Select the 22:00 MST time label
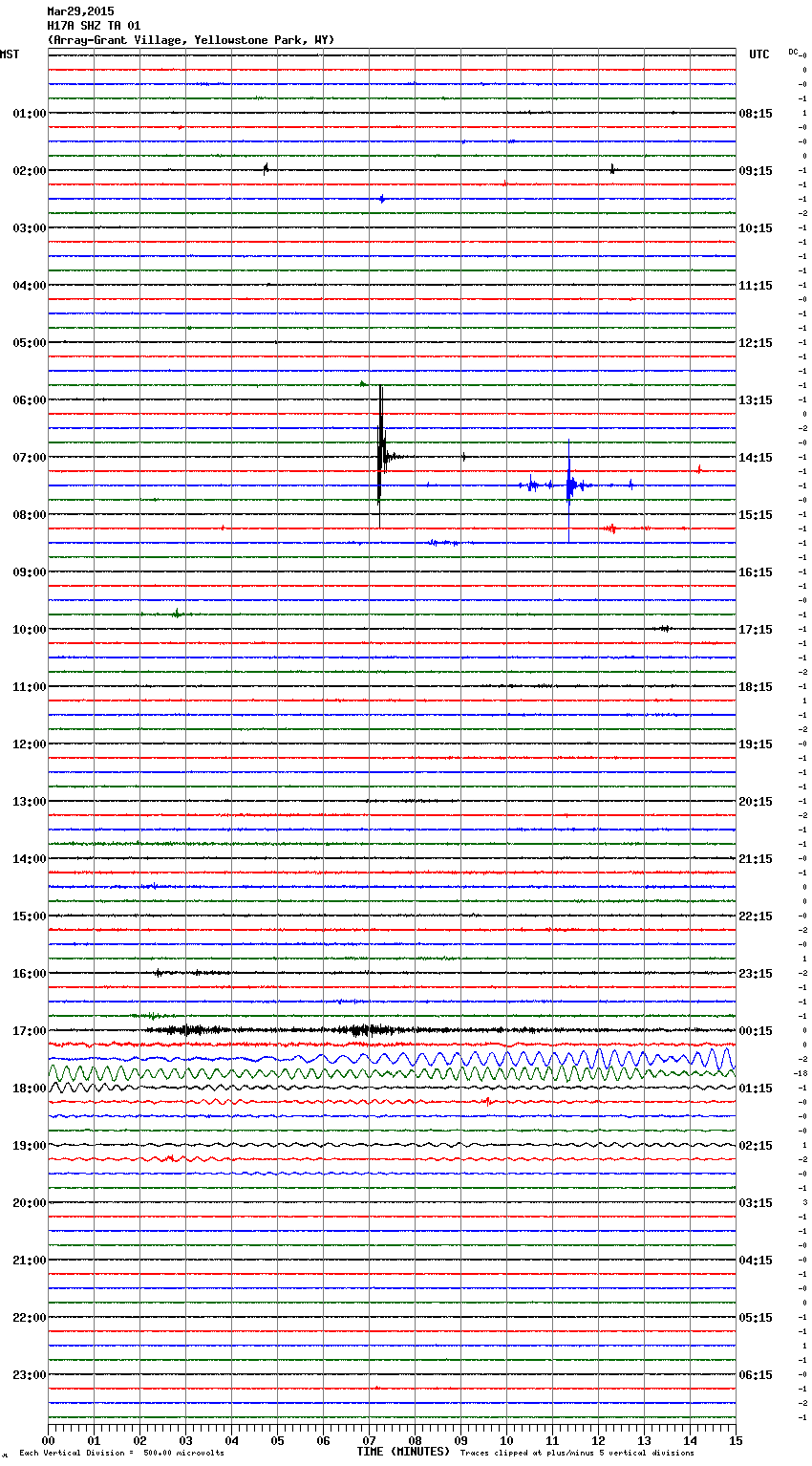 [29, 1318]
